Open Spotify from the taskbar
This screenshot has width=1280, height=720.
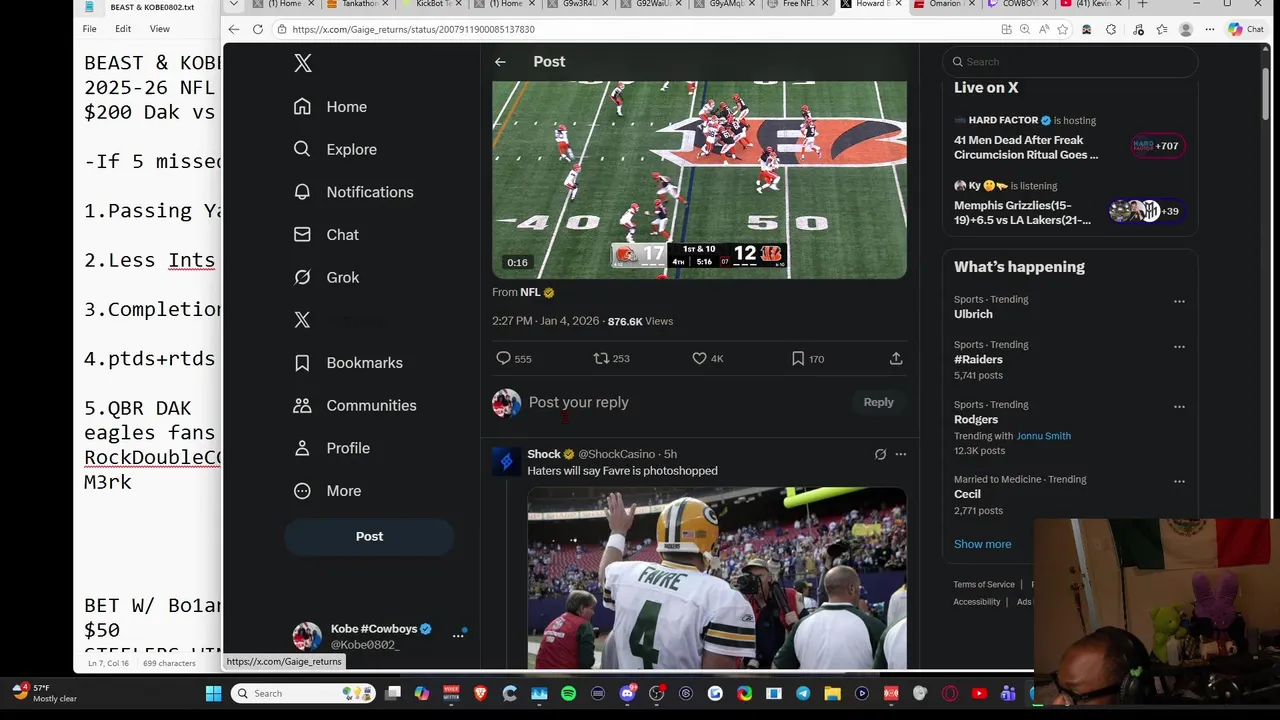point(568,693)
